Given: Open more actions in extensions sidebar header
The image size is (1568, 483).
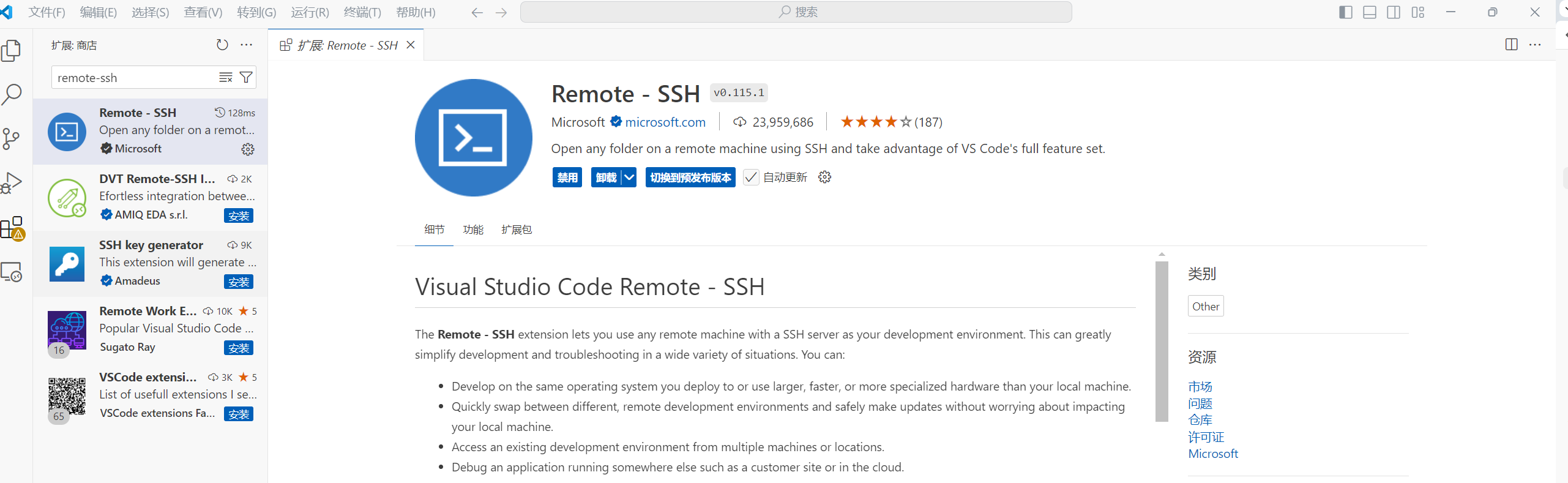Looking at the screenshot, I should coord(247,45).
